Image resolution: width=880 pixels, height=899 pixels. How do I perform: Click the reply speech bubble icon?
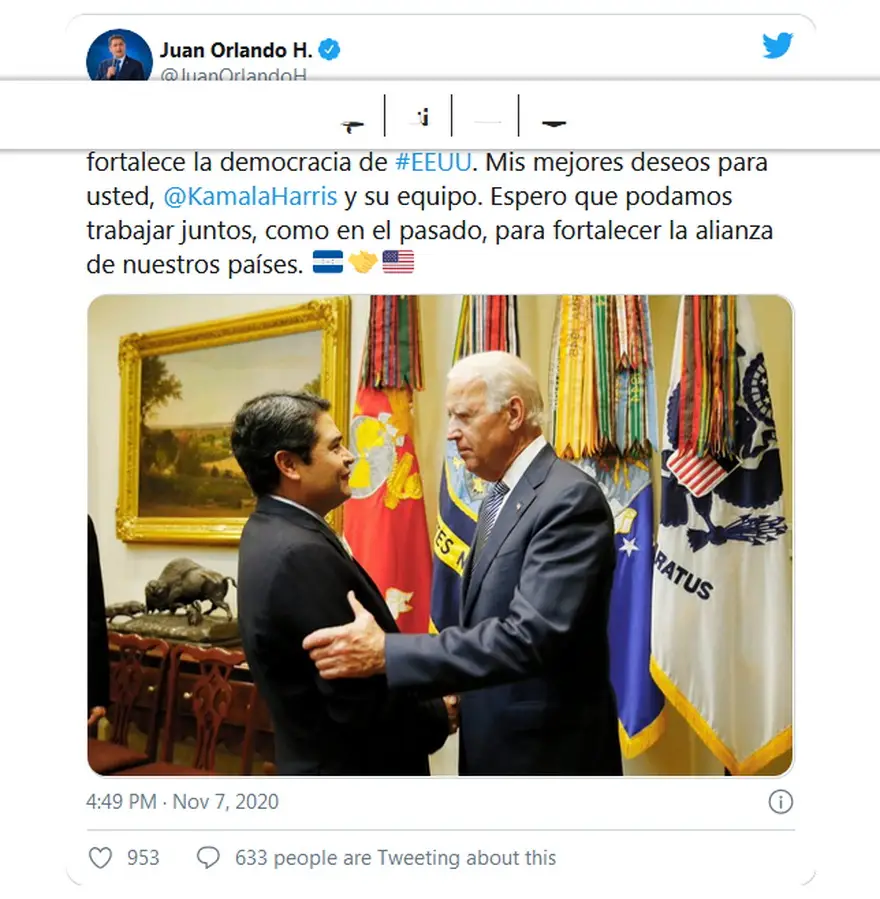pyautogui.click(x=208, y=858)
